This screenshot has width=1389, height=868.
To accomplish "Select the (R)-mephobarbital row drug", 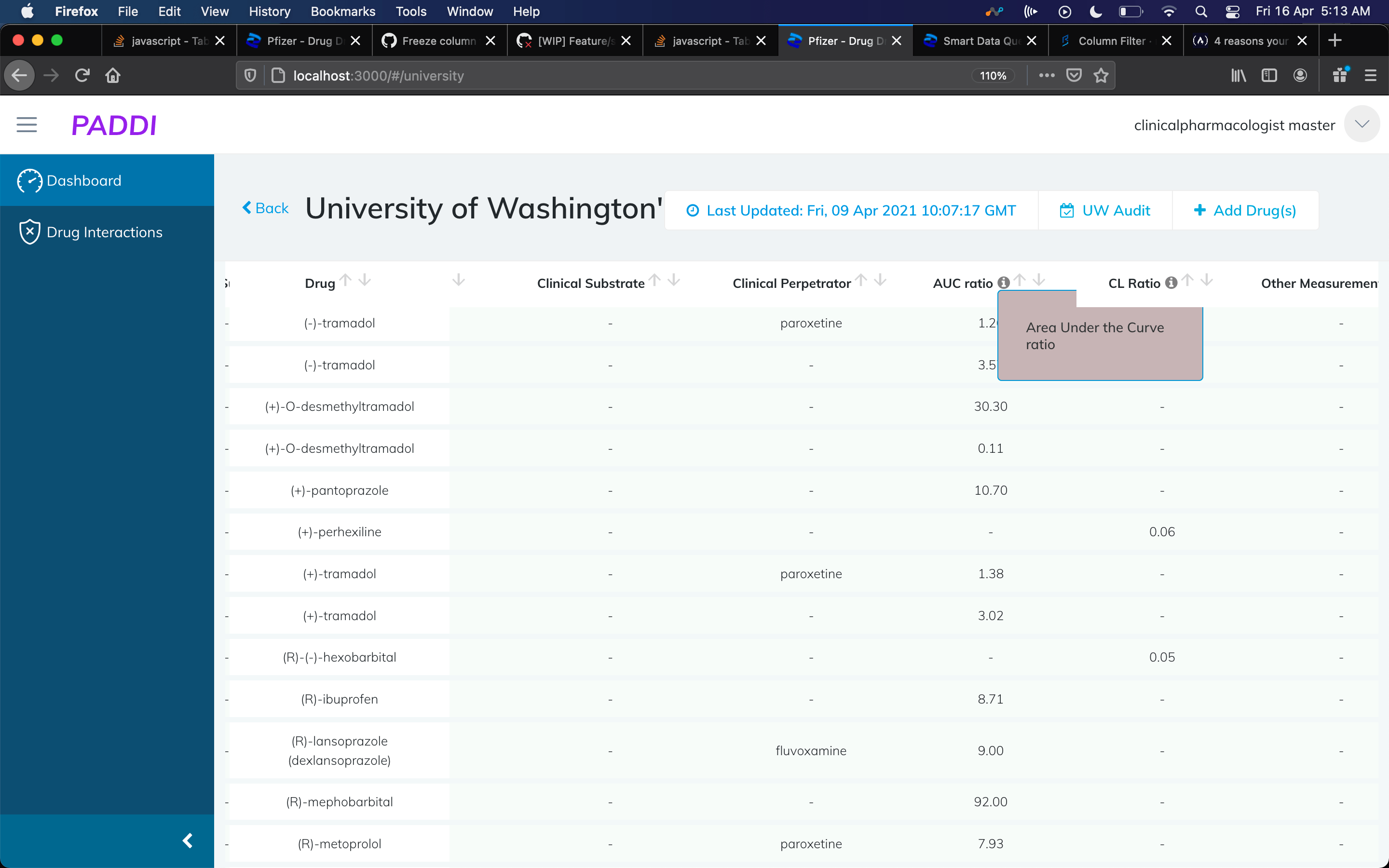I will [x=339, y=802].
